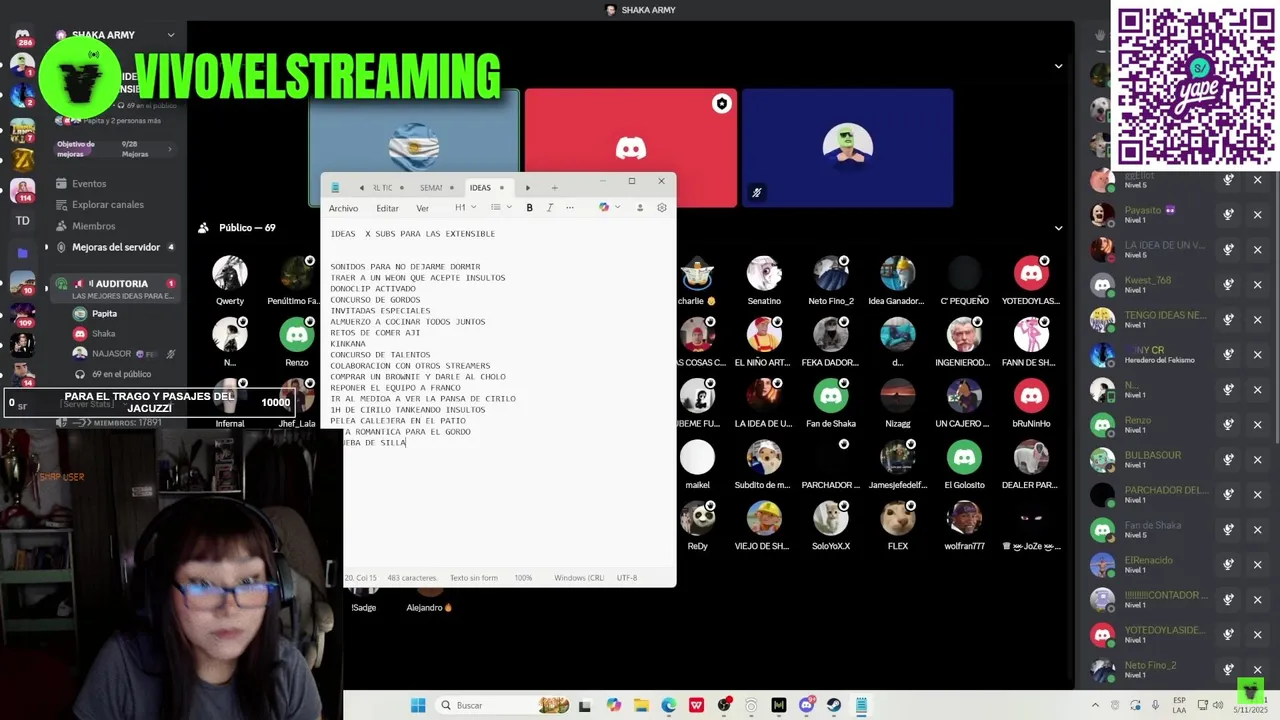Collapse the Público — 69 audience section
The width and height of the screenshot is (1280, 720).
[x=1058, y=228]
